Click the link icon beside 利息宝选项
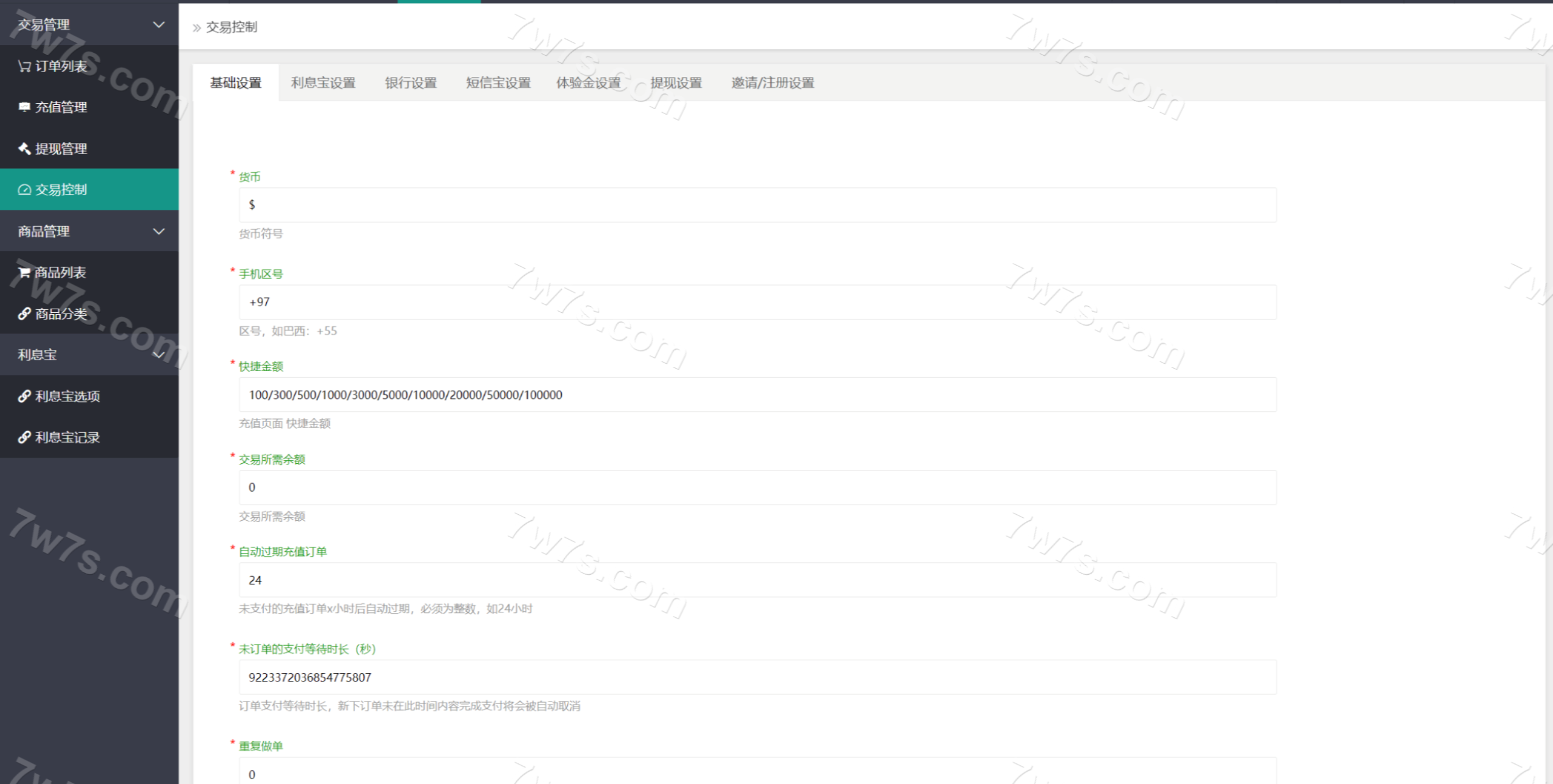Image resolution: width=1553 pixels, height=784 pixels. 24,396
